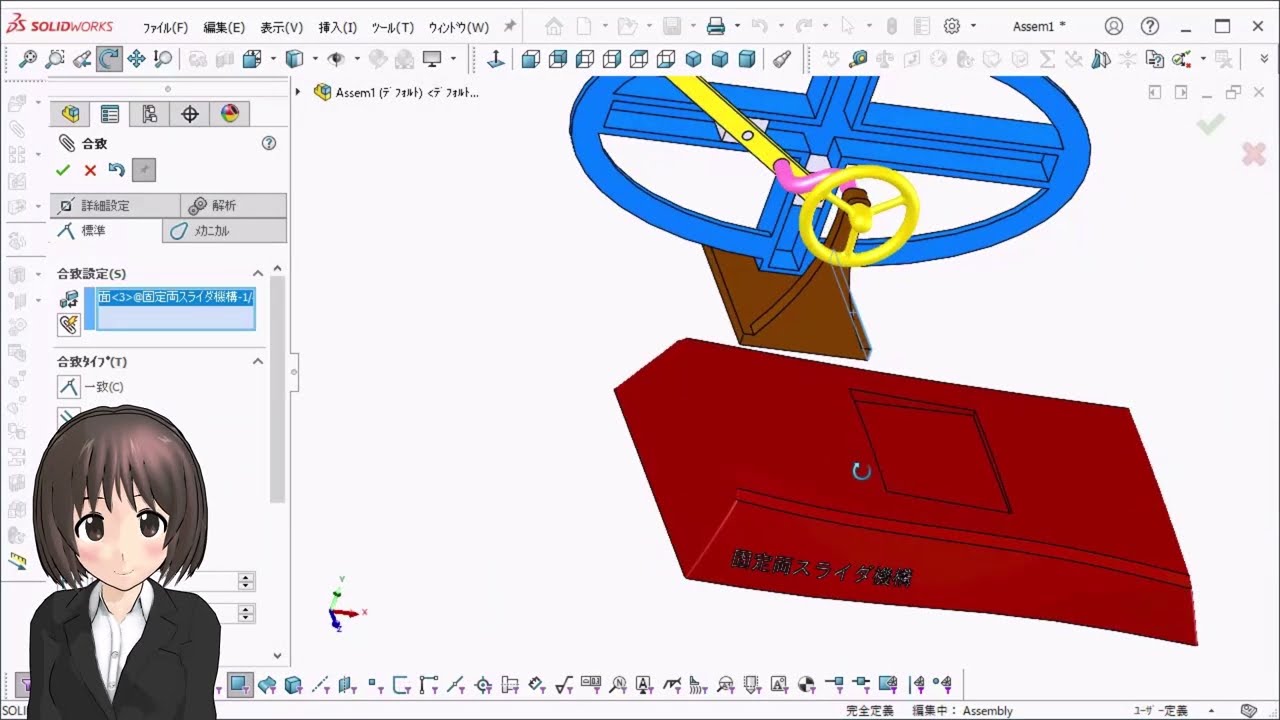Click the Previous View icon
1280x720 pixels.
[82, 60]
